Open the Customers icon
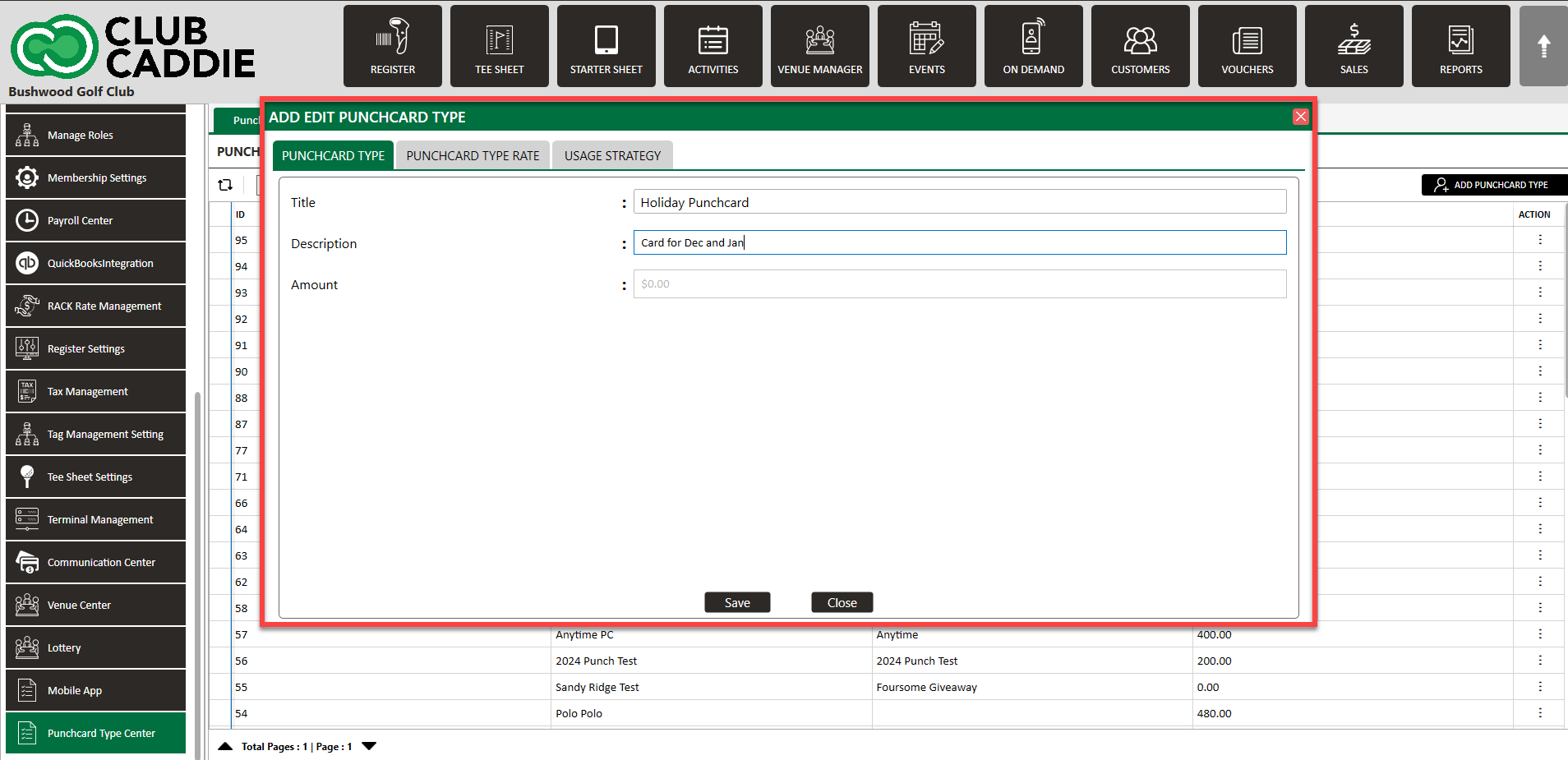The width and height of the screenshot is (1568, 760). pos(1140,46)
